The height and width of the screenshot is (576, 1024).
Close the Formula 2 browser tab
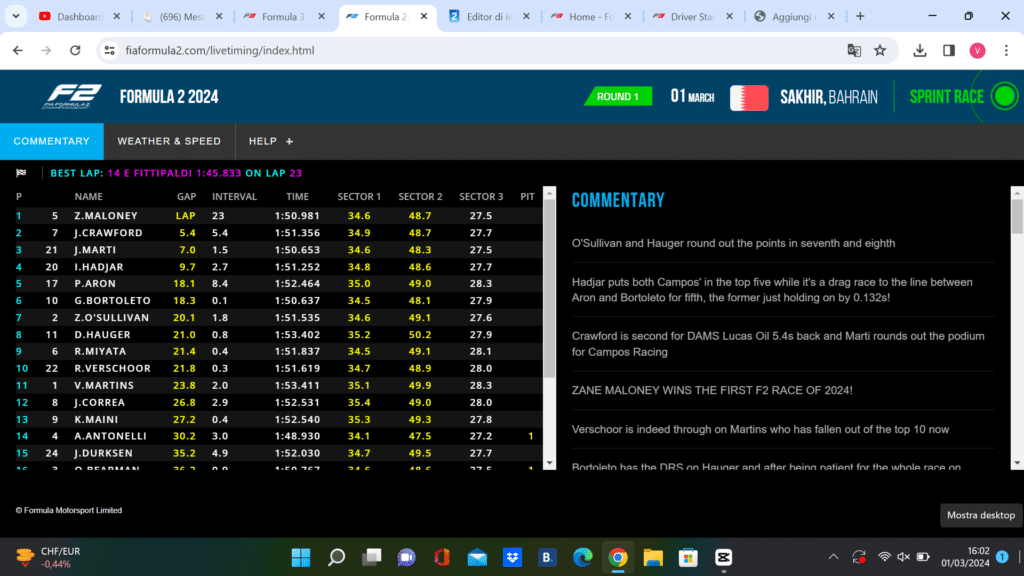coord(424,16)
